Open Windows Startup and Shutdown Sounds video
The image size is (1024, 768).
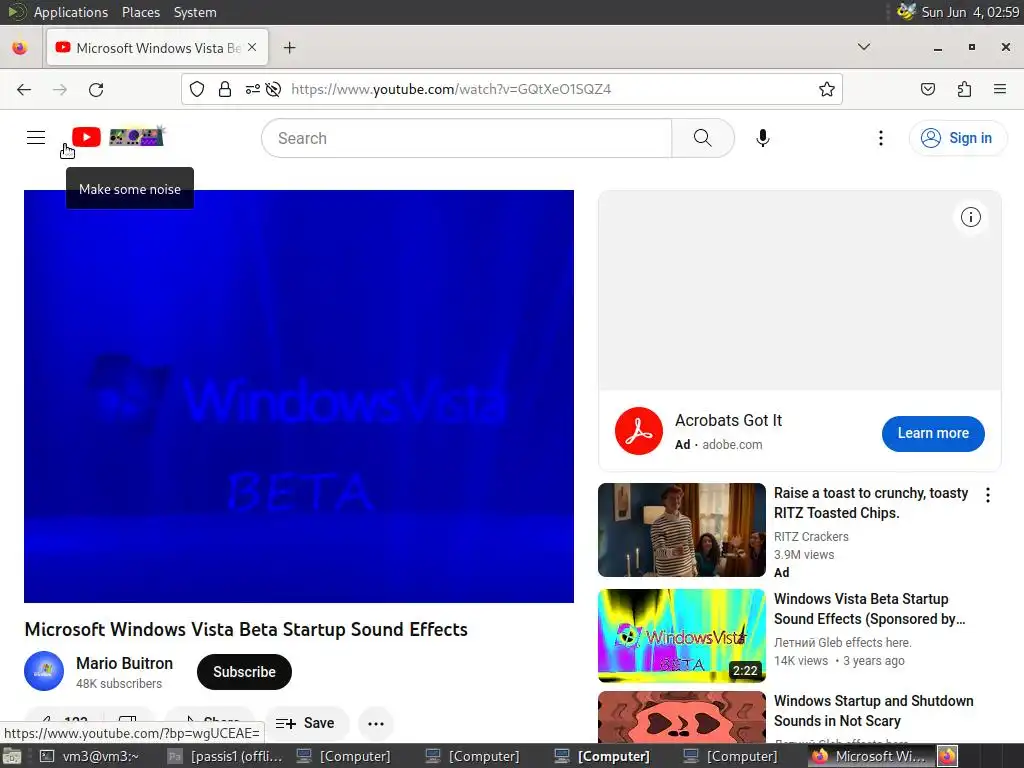pos(873,711)
